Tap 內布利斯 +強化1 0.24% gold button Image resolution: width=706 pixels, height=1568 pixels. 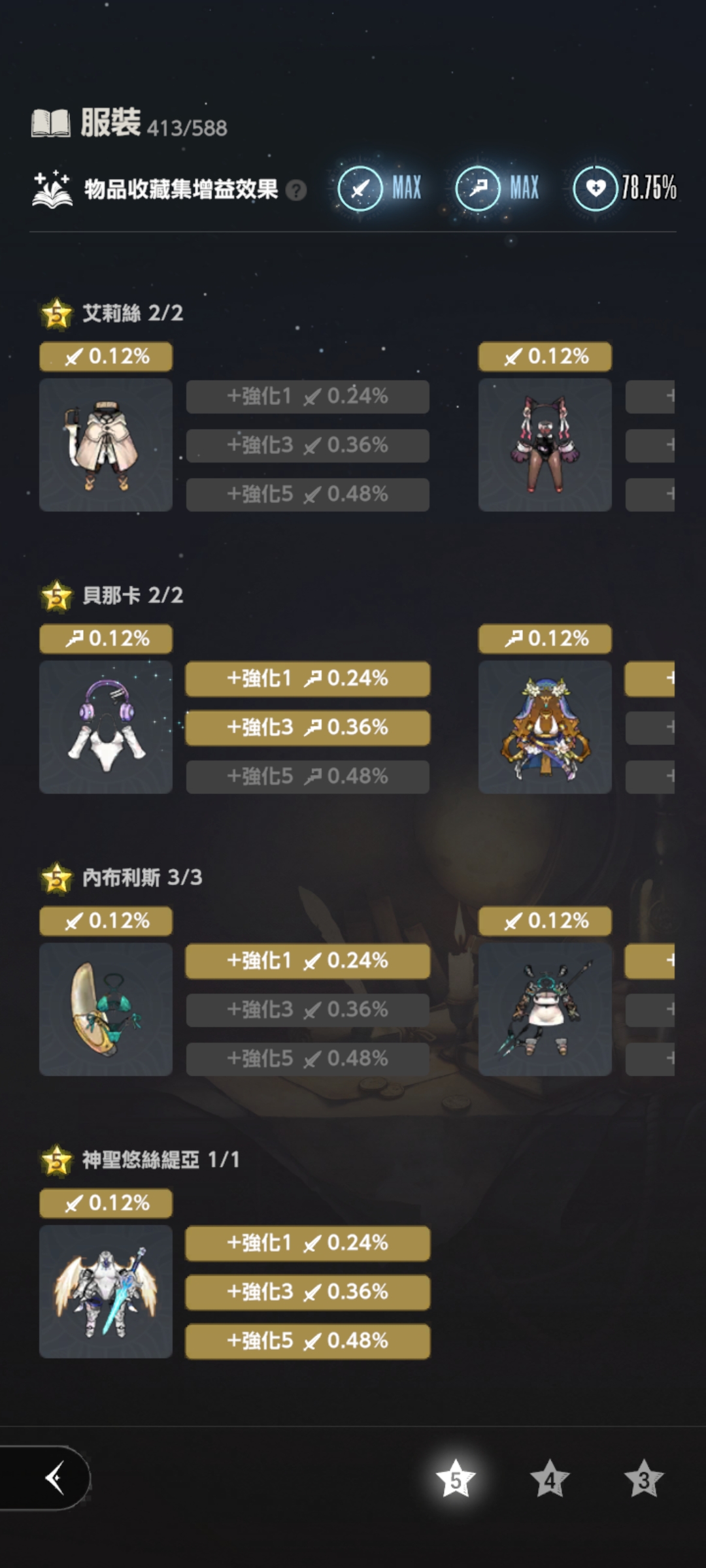click(x=308, y=961)
